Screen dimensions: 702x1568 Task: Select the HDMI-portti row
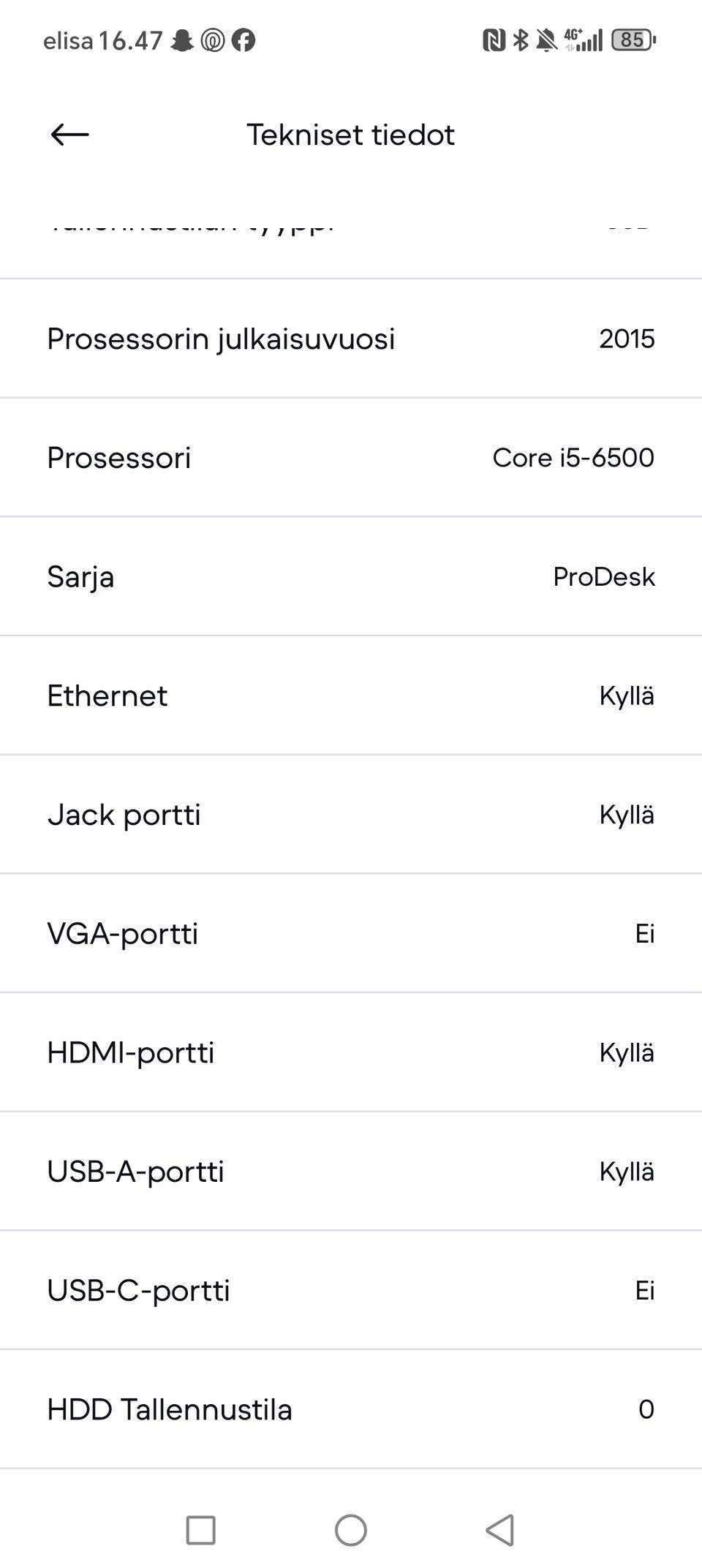(x=351, y=1053)
